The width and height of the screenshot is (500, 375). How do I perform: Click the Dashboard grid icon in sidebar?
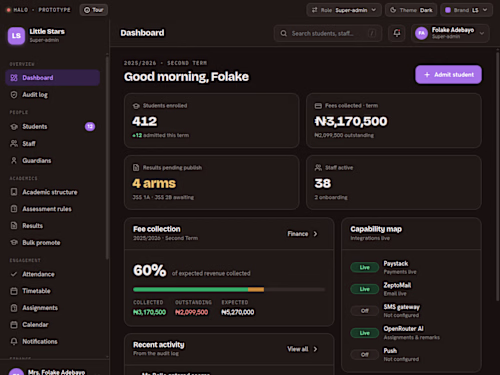(14, 78)
